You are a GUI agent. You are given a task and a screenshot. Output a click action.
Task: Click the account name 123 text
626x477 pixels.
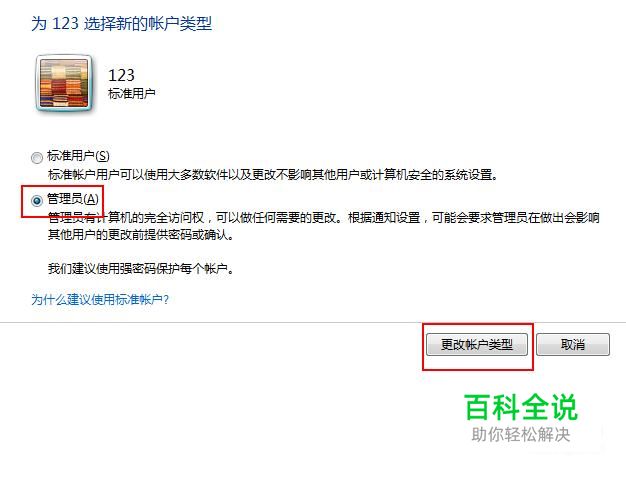[121, 75]
